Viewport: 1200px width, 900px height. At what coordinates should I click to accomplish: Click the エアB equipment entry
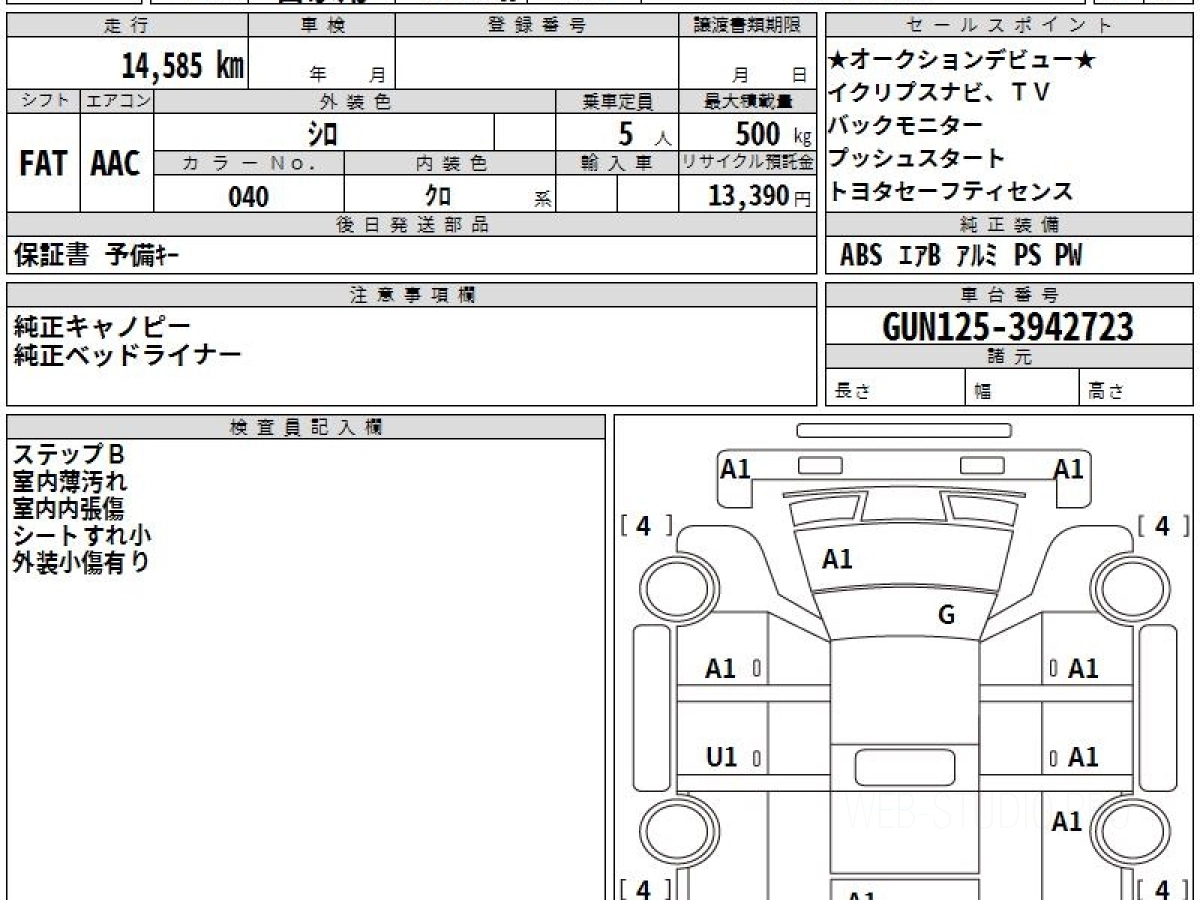[920, 257]
